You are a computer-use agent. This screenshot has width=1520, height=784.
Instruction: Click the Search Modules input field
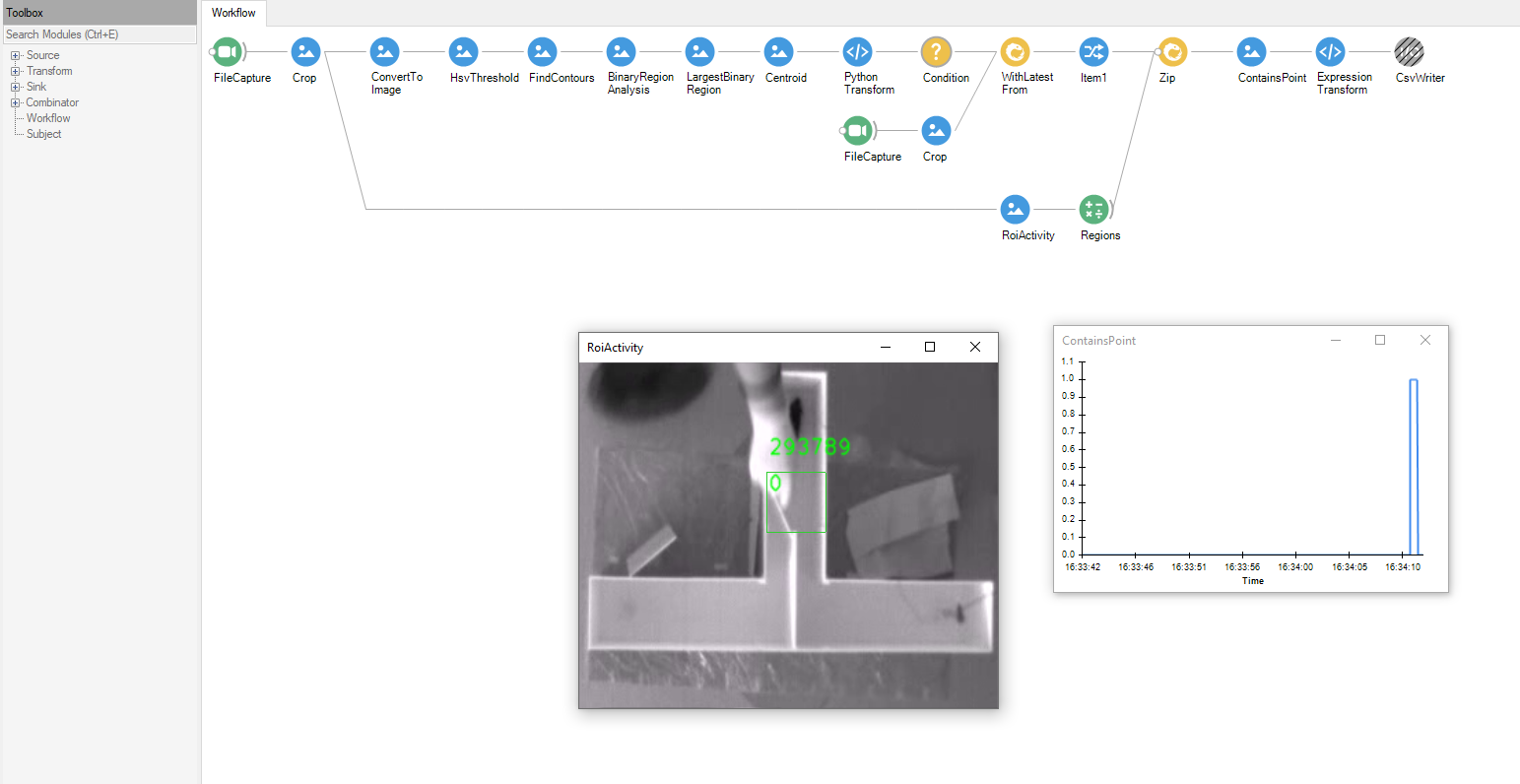pyautogui.click(x=99, y=34)
